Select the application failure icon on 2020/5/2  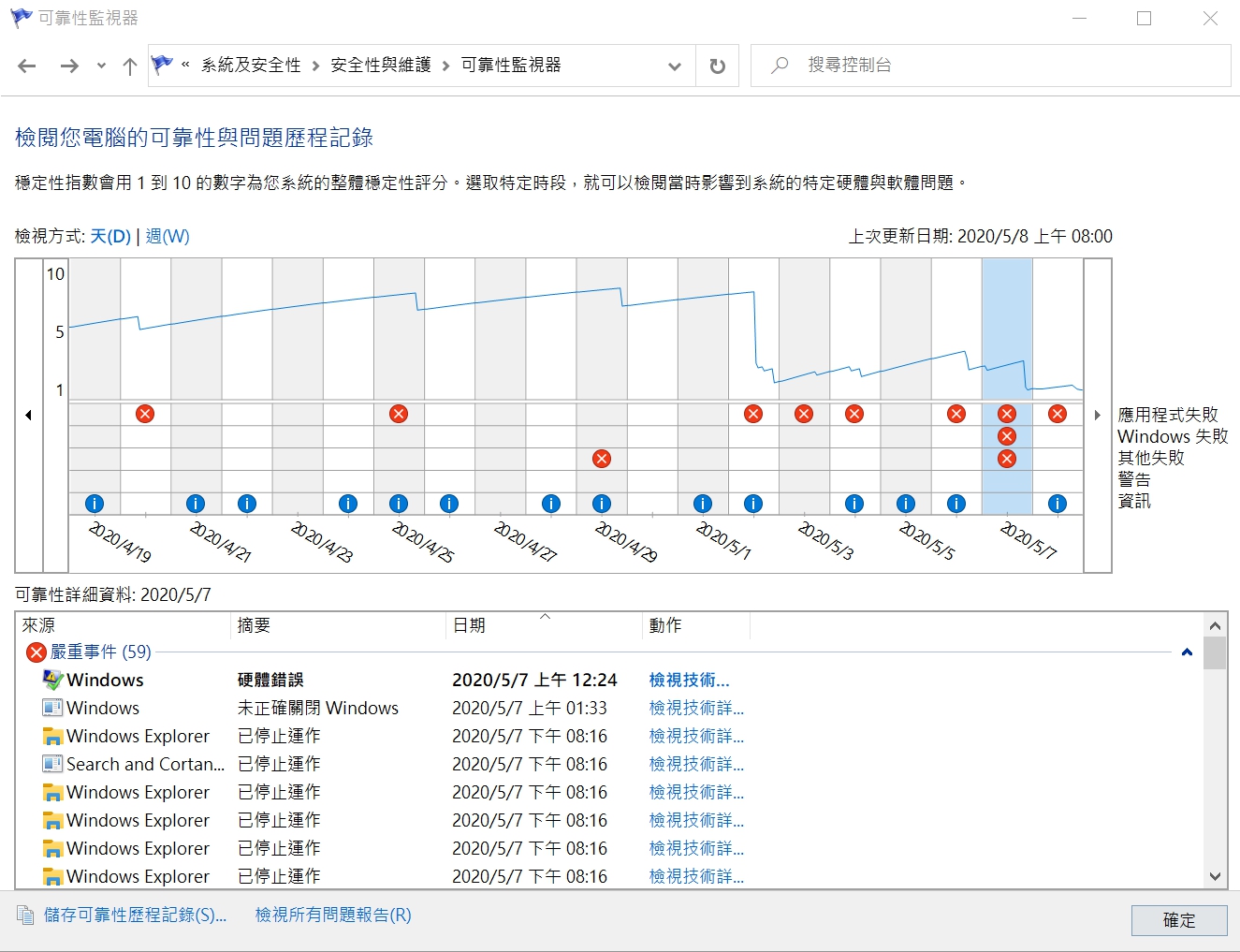click(x=753, y=414)
